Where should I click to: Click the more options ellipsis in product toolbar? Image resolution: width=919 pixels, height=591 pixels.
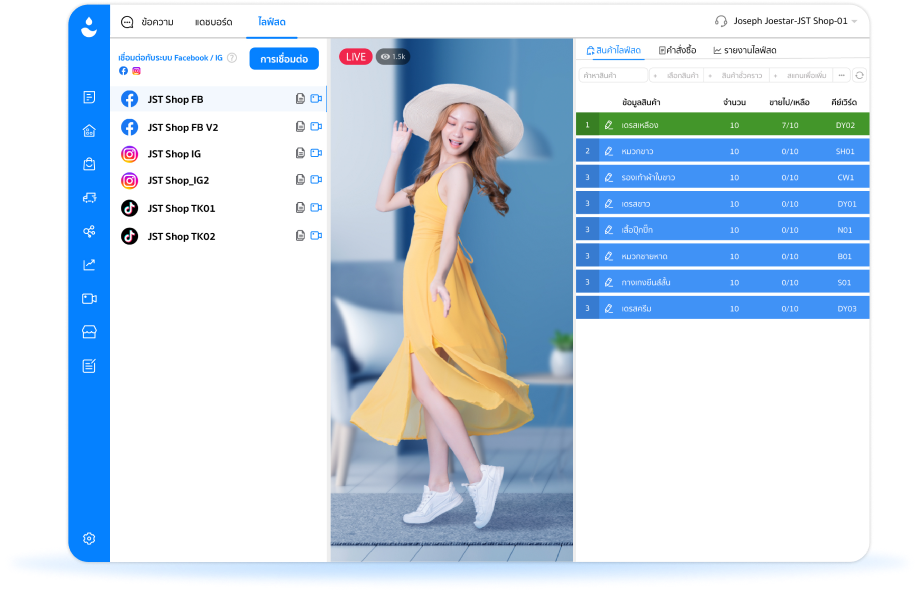pos(842,75)
